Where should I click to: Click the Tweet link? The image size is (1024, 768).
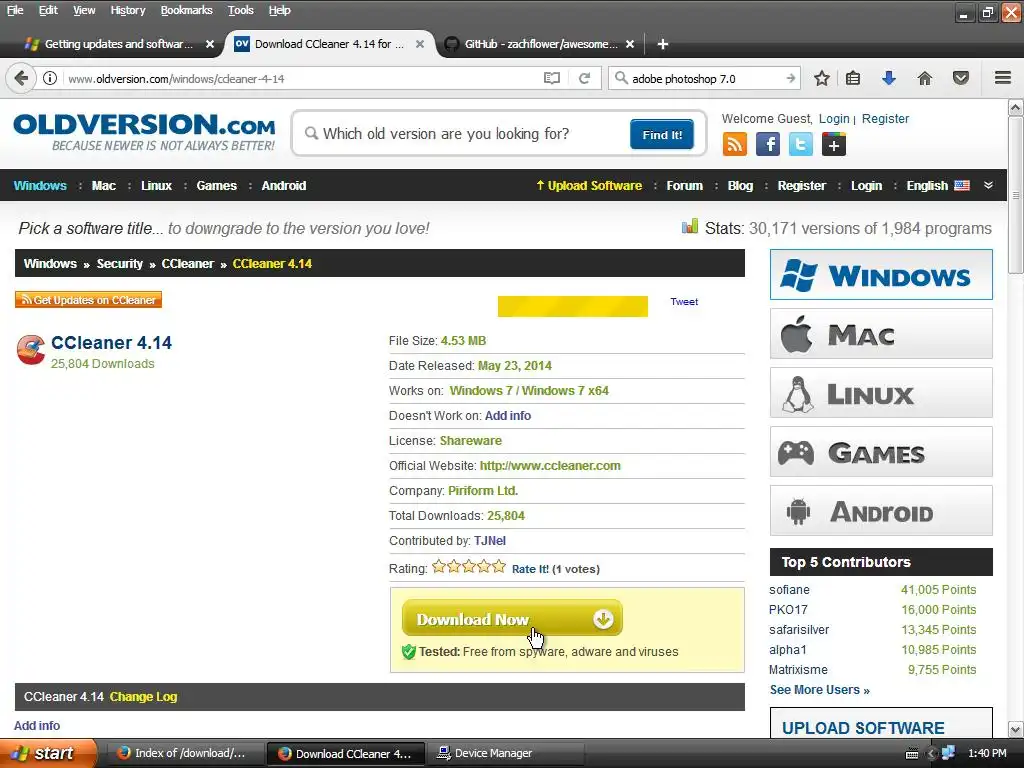pyautogui.click(x=684, y=302)
